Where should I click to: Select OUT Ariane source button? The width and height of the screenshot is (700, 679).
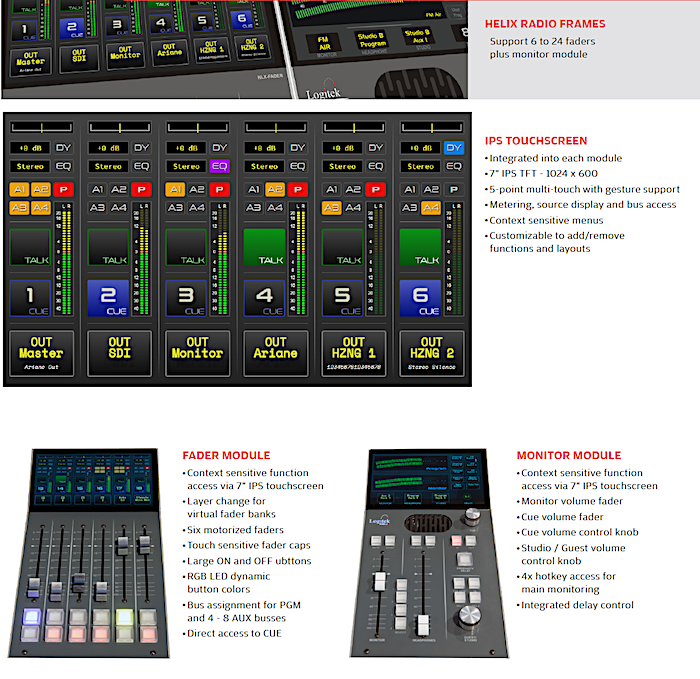coord(275,354)
